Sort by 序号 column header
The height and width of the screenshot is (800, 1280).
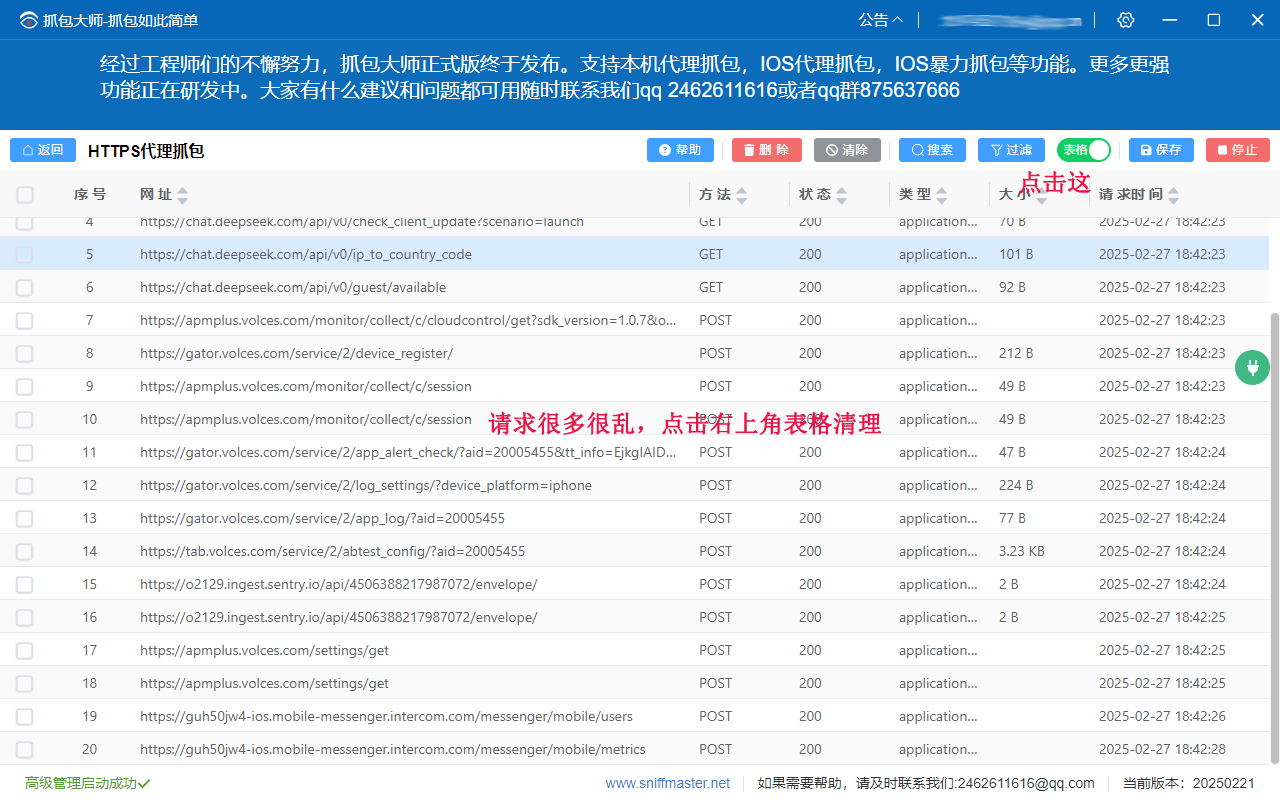pos(89,195)
